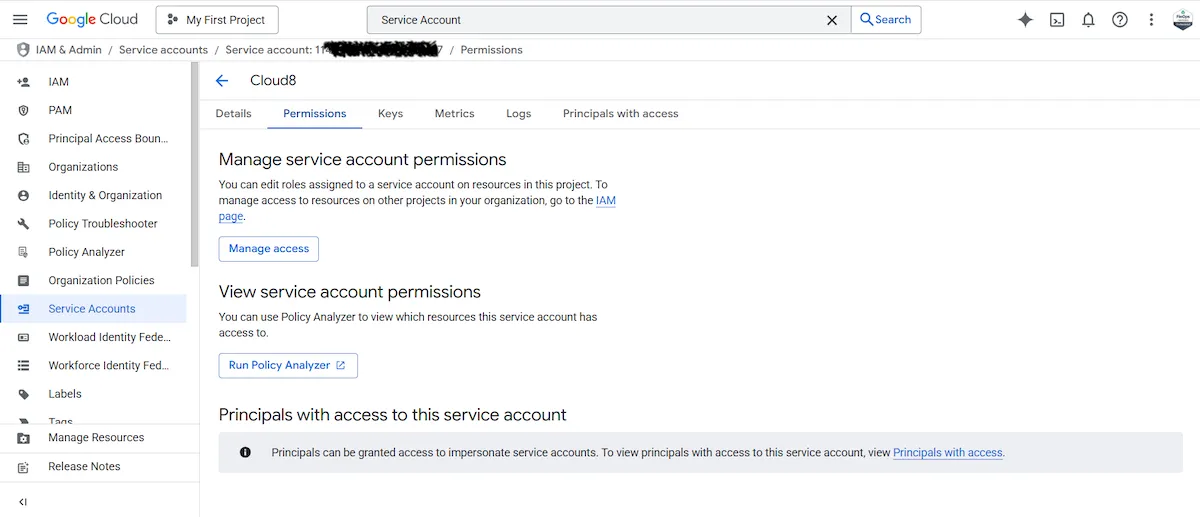Click the Search button

point(886,19)
